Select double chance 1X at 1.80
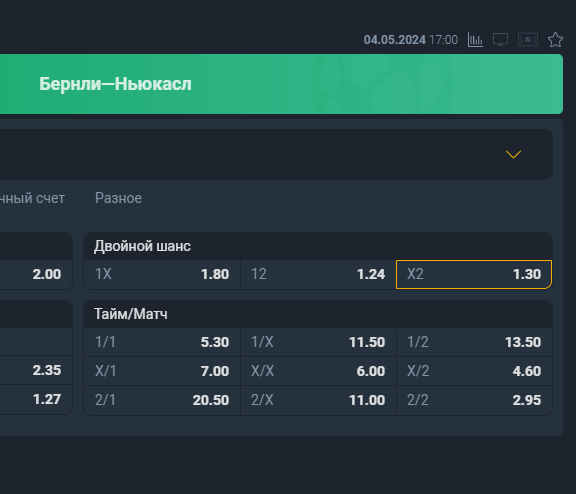Image resolution: width=576 pixels, height=494 pixels. [162, 274]
